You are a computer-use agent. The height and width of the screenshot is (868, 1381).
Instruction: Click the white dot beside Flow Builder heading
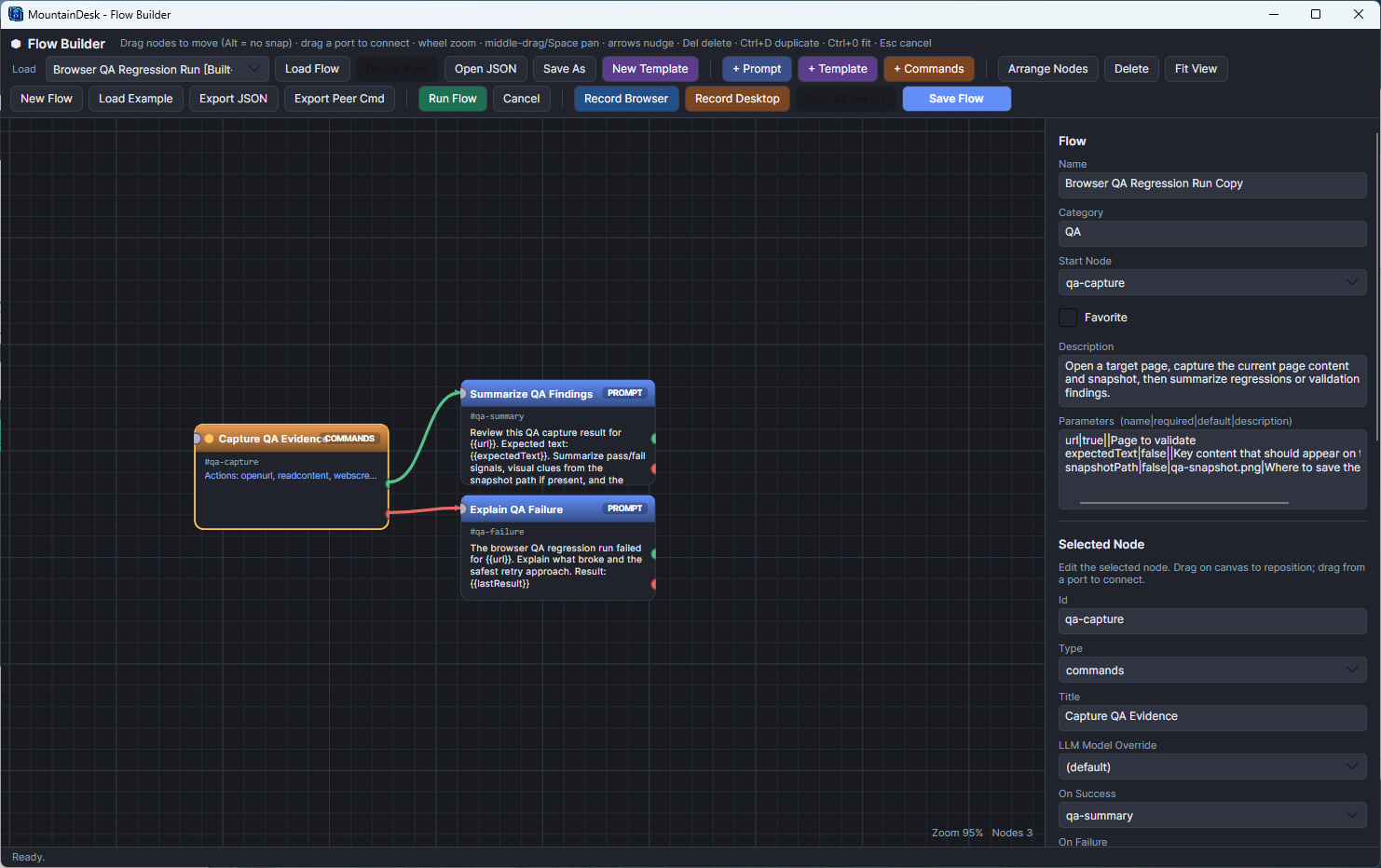coord(16,44)
